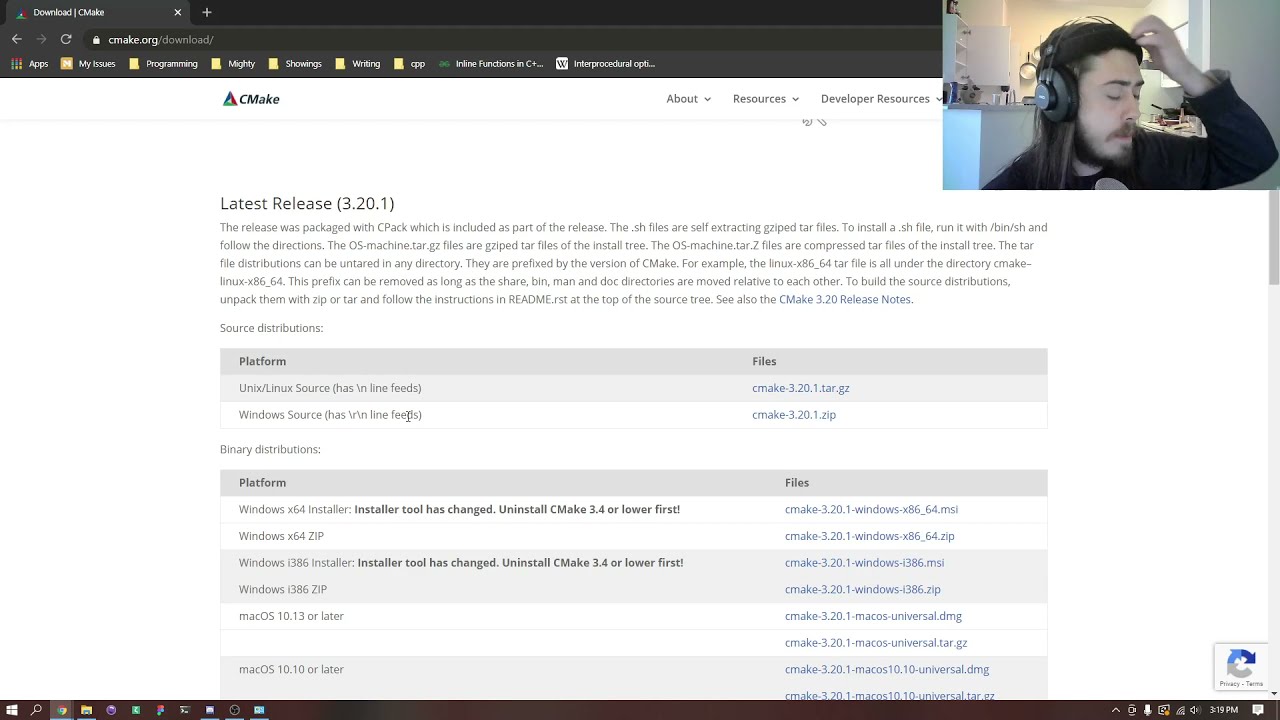Switch to Chrome in the taskbar
The width and height of the screenshot is (1280, 720).
click(x=62, y=710)
